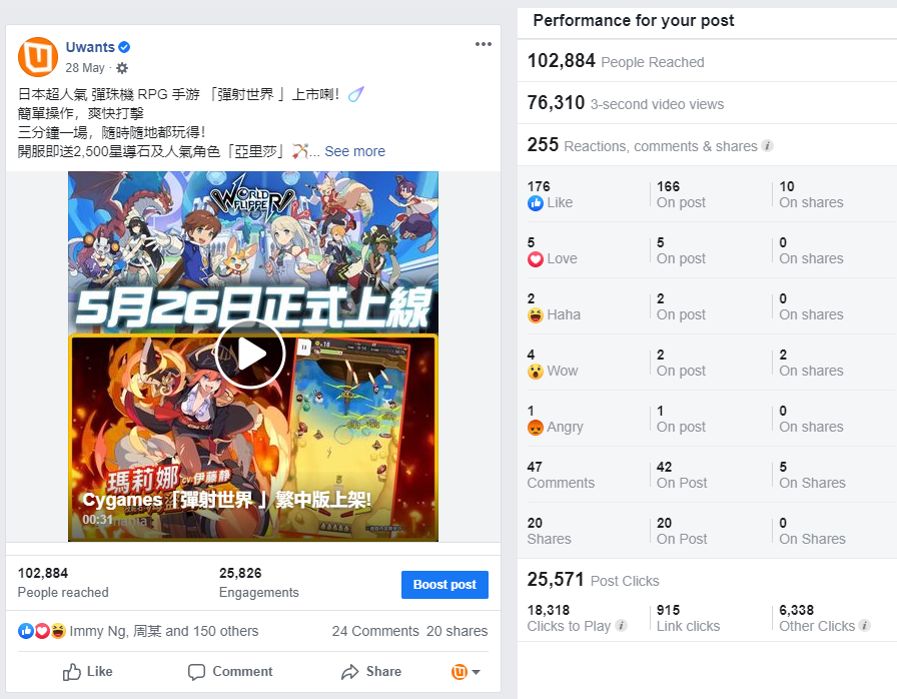Open the three-dot post options menu
The width and height of the screenshot is (897, 699).
click(483, 44)
